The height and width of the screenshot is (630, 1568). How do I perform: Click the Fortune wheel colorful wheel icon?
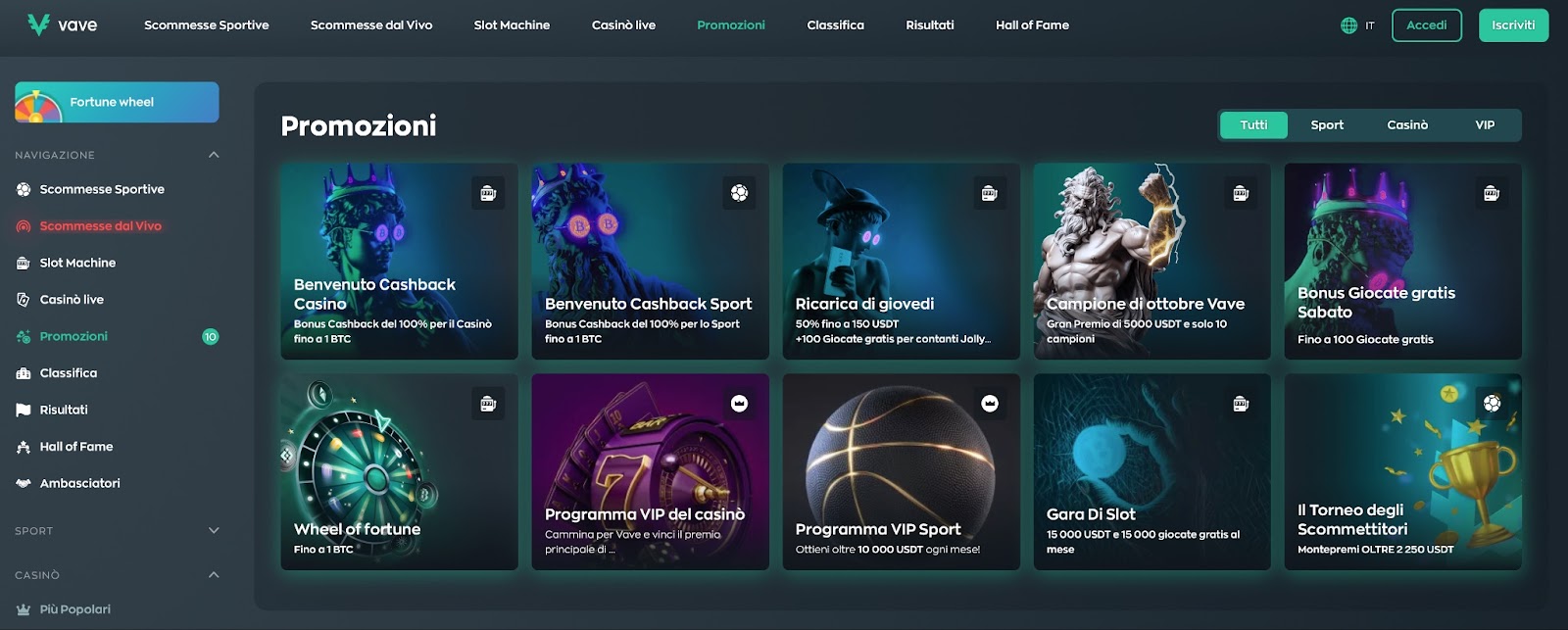click(38, 106)
